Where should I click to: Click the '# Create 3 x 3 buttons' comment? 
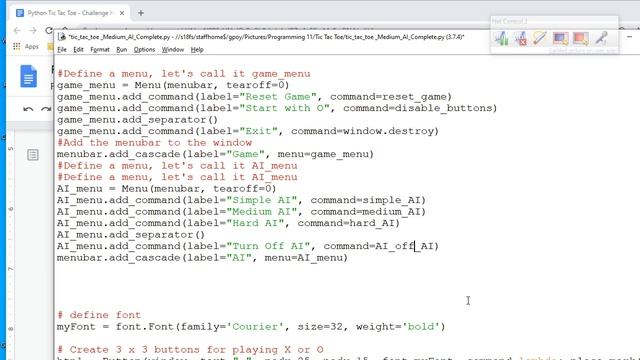tap(190, 350)
